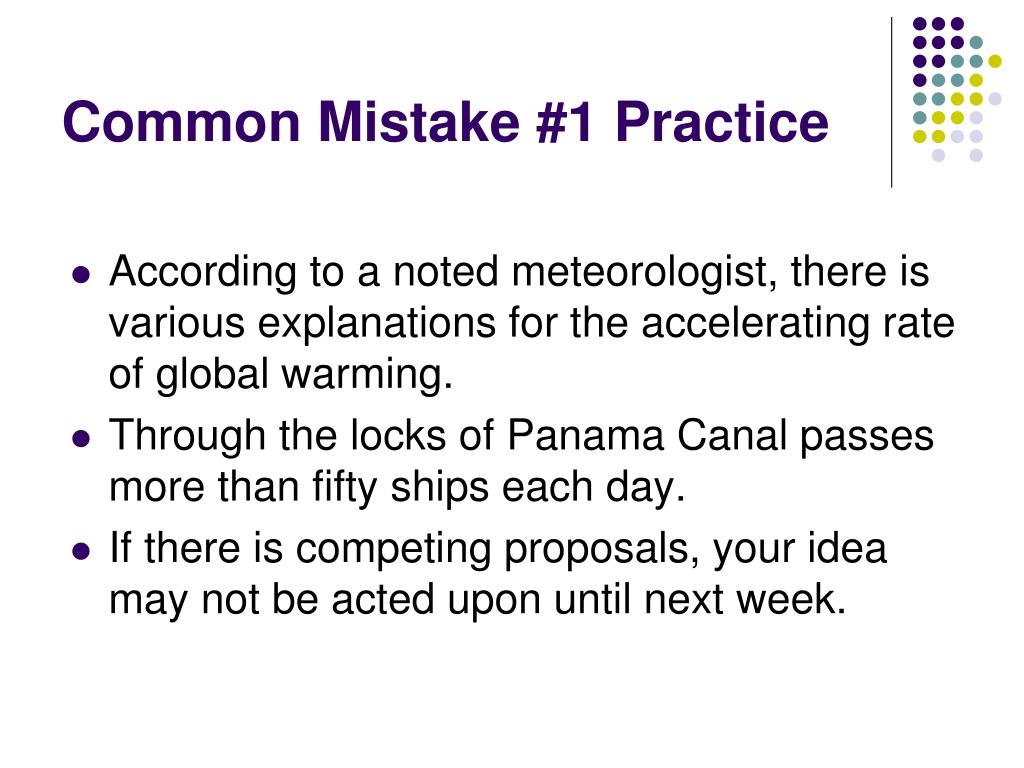The image size is (1024, 768).
Task: Click the slide title 'Common Mistake #1 Practice'
Action: [x=445, y=121]
